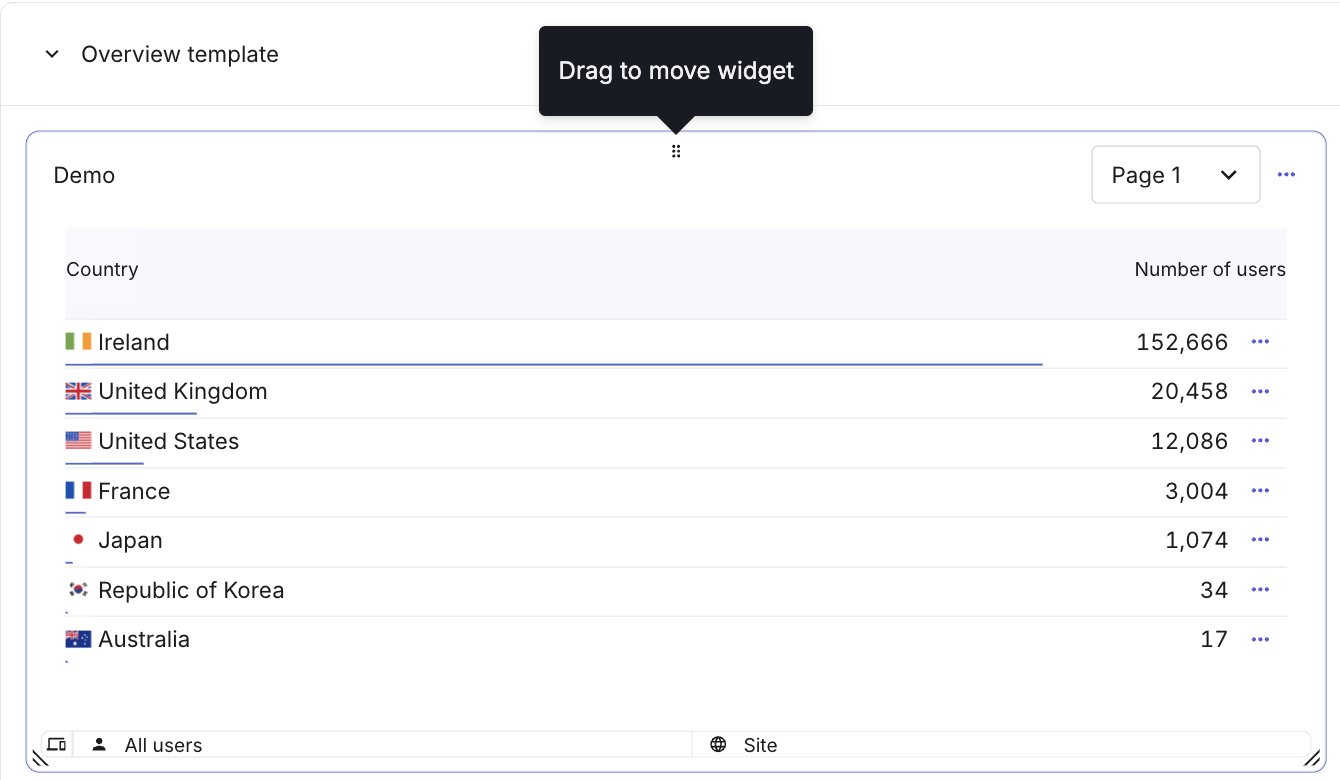Select the Site scope filter
The height and width of the screenshot is (780, 1340).
[1001, 745]
